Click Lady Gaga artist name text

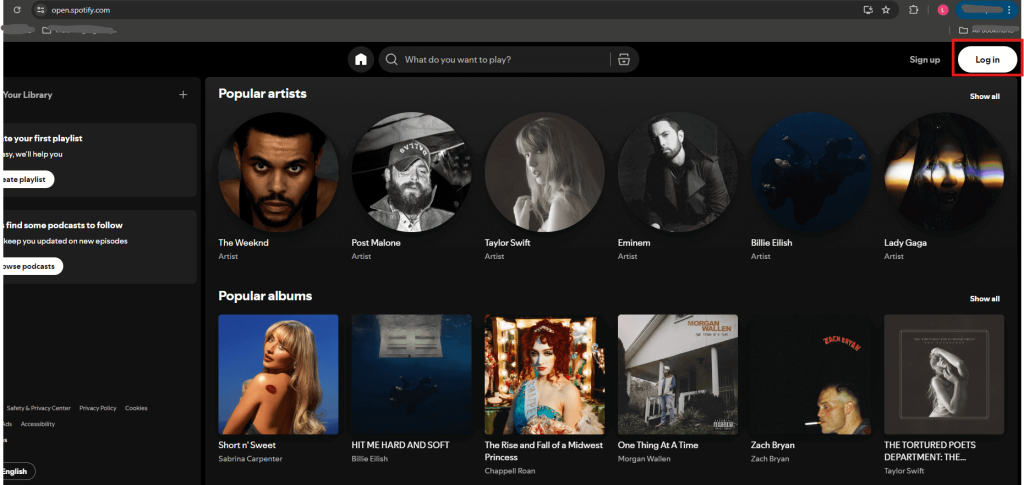point(906,243)
